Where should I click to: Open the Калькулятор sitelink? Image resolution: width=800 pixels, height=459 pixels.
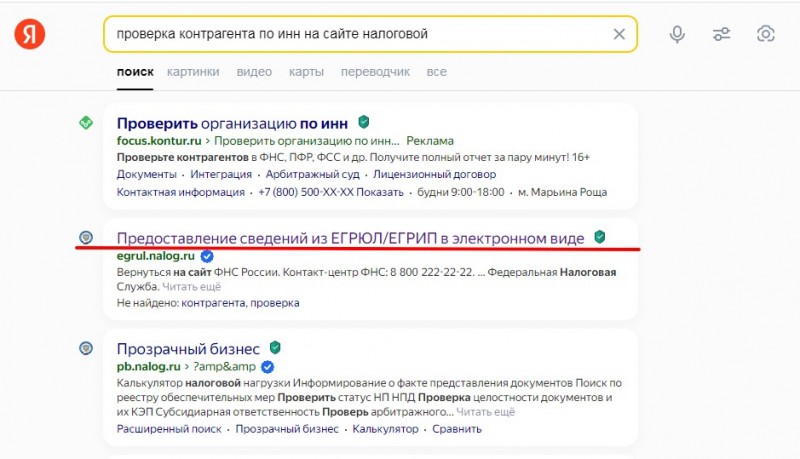(385, 429)
